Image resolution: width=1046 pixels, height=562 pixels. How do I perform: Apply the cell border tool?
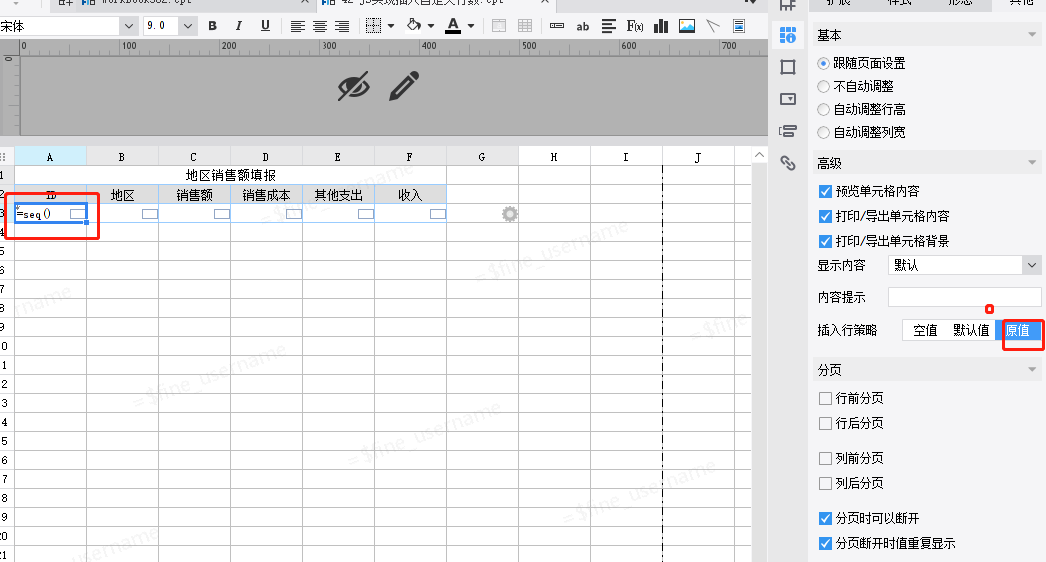[x=374, y=26]
